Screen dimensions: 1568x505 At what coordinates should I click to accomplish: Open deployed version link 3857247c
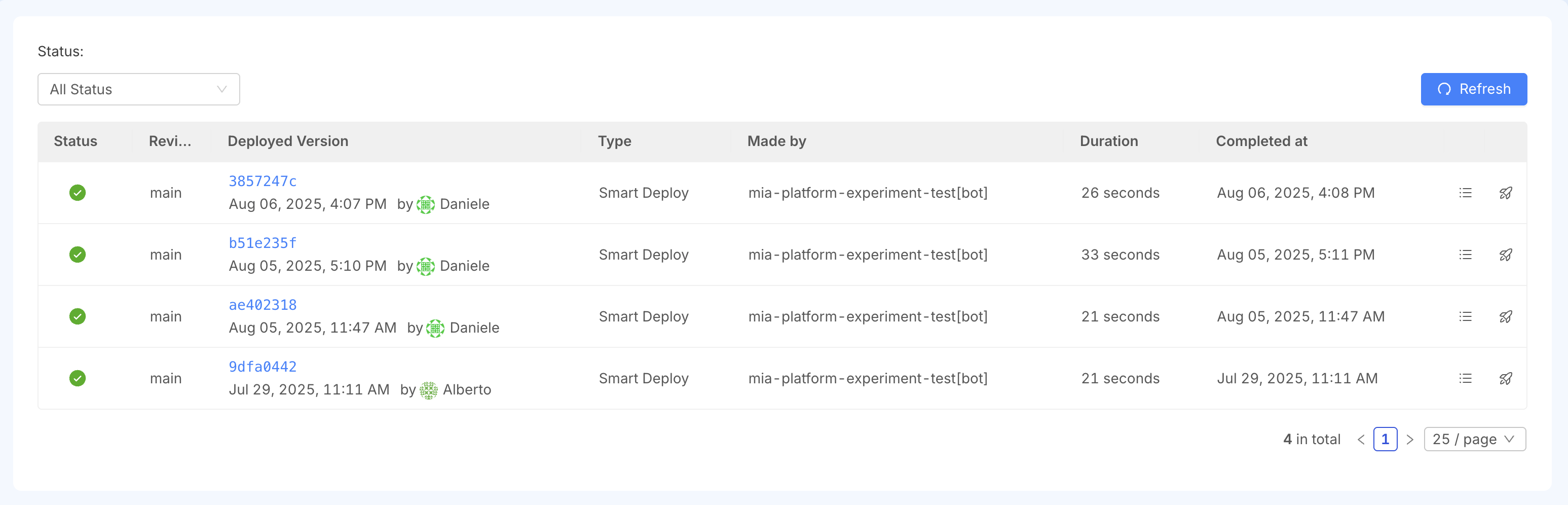click(x=263, y=181)
